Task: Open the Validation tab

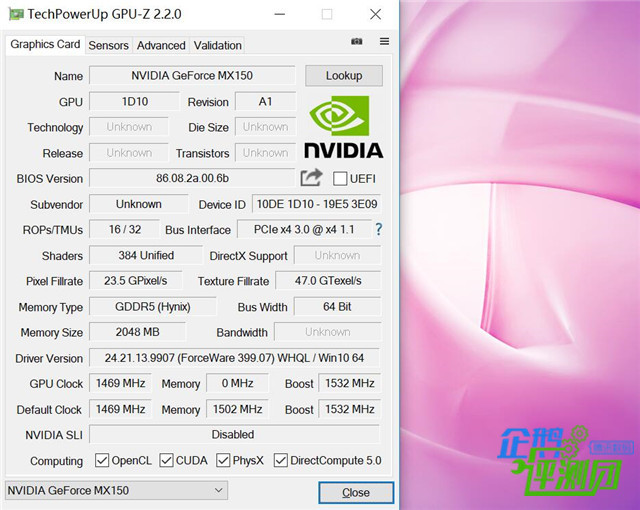Action: pos(218,45)
